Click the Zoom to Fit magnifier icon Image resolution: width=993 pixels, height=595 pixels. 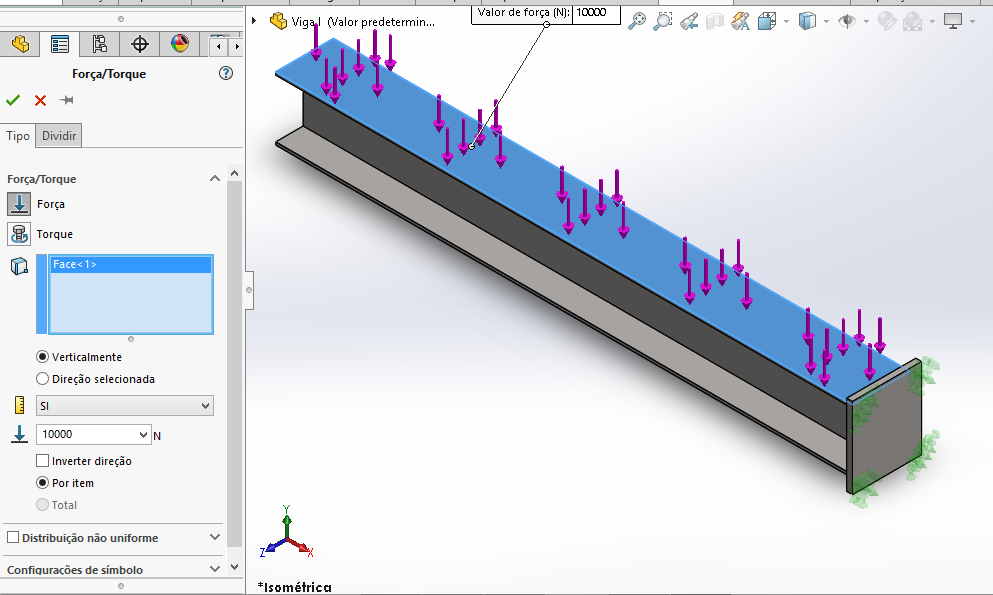(637, 21)
